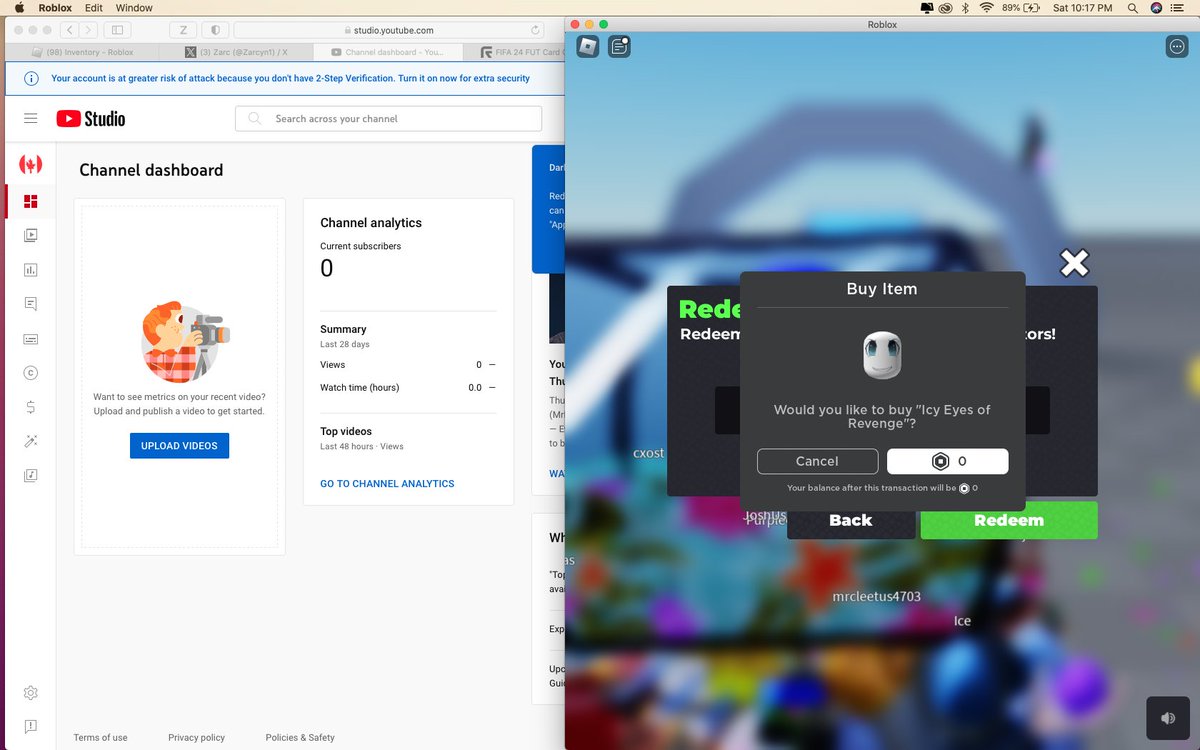Open Privacy policy link
Screen dimensions: 1200x750
pos(196,738)
